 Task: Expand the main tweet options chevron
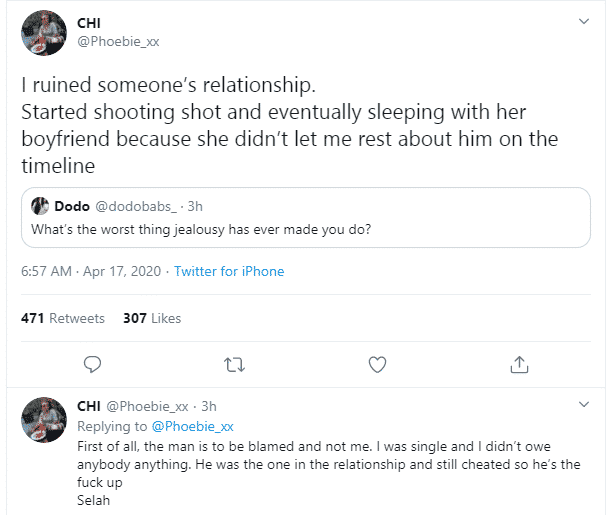tap(583, 21)
